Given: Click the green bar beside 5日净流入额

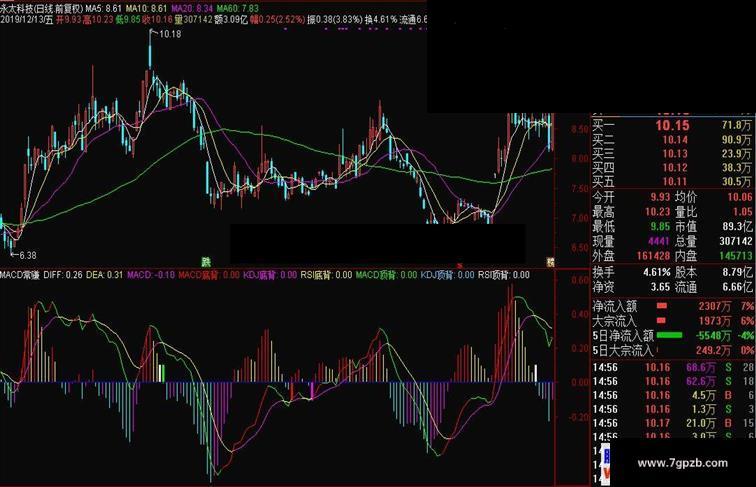Looking at the screenshot, I should point(670,335).
